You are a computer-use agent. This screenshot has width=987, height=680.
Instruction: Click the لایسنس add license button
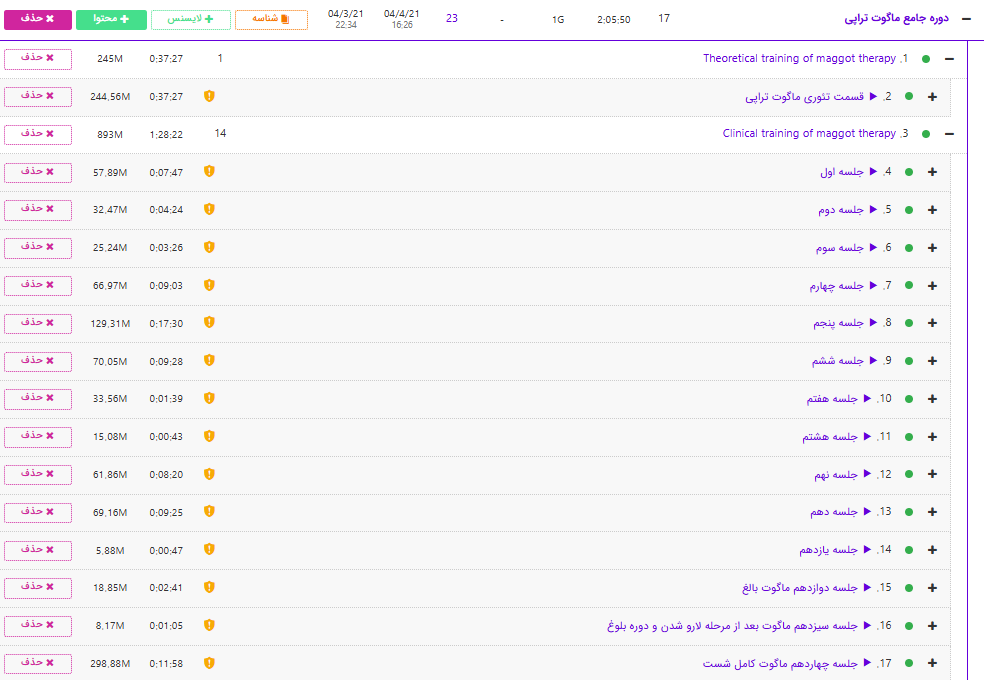pos(190,19)
